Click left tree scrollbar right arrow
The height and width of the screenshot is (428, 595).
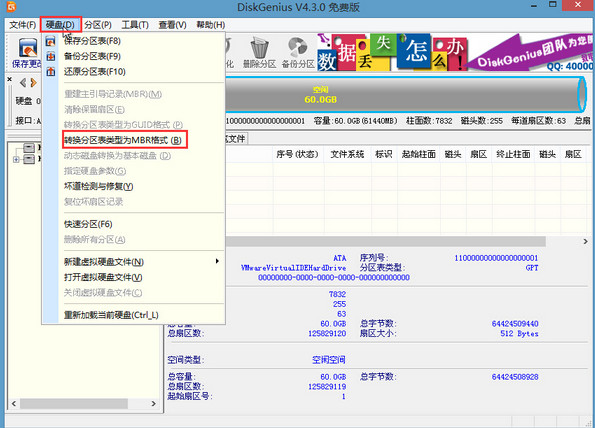[x=153, y=403]
